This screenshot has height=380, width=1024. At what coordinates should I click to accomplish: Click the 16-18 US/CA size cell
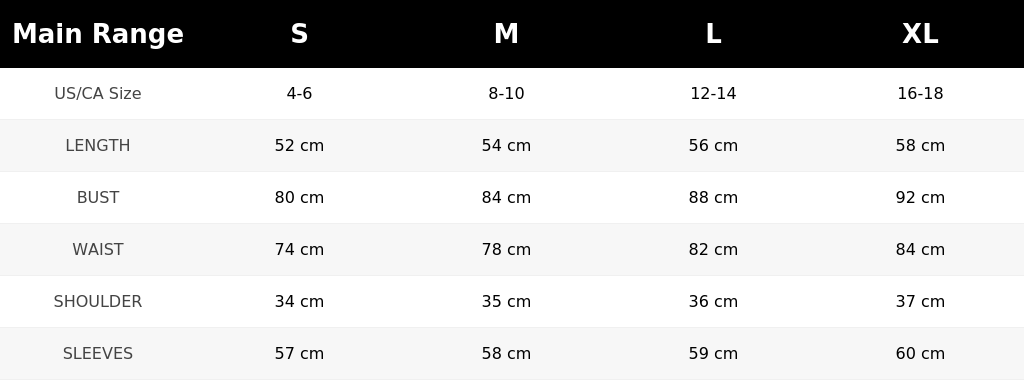click(920, 93)
